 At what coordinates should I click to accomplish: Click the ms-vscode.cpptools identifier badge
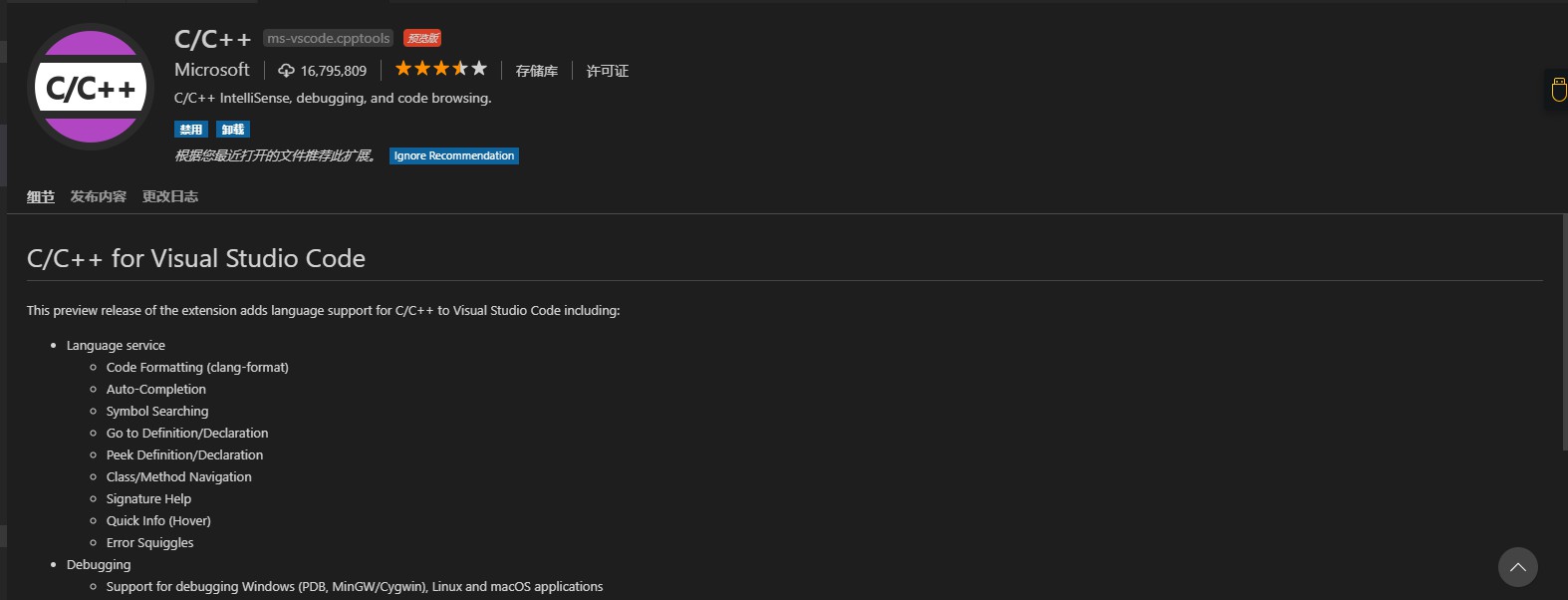click(329, 39)
